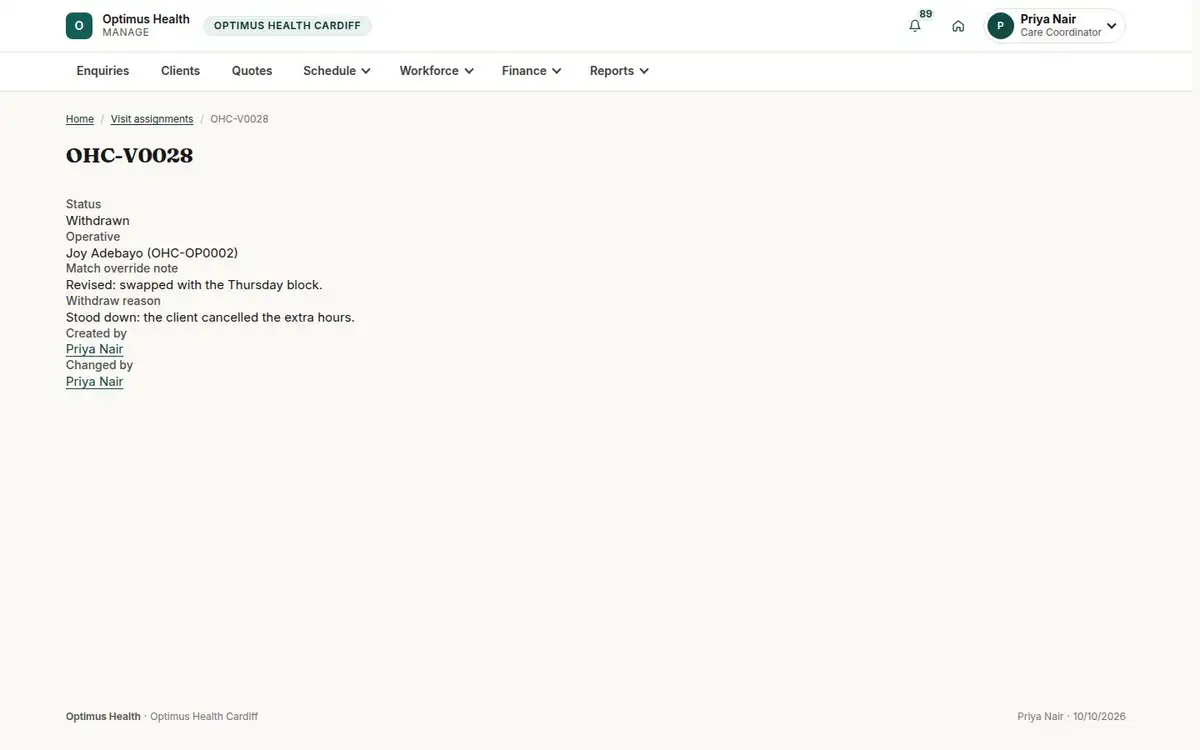The width and height of the screenshot is (1200, 750).
Task: Open Priya Nair link under Changed by
Action: click(95, 381)
